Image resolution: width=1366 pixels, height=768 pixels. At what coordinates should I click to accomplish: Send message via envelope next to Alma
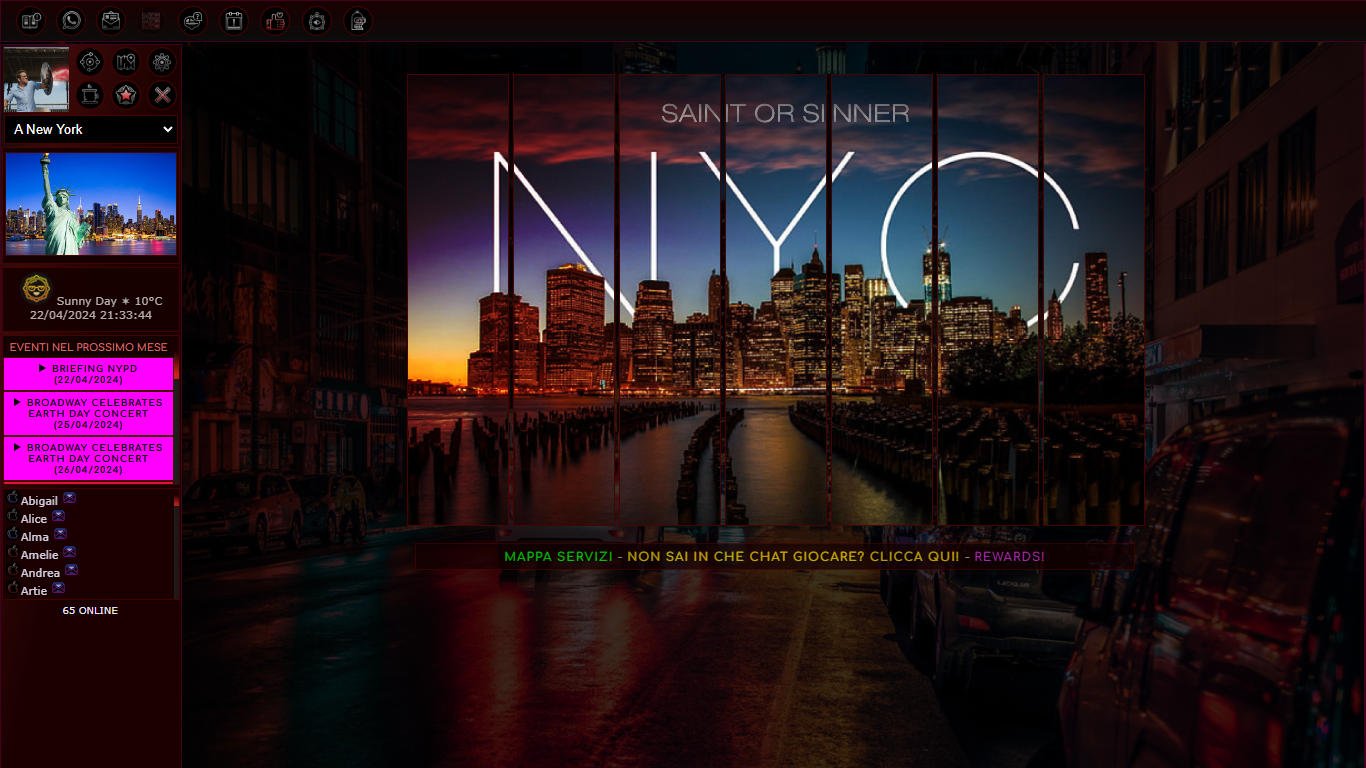60,534
